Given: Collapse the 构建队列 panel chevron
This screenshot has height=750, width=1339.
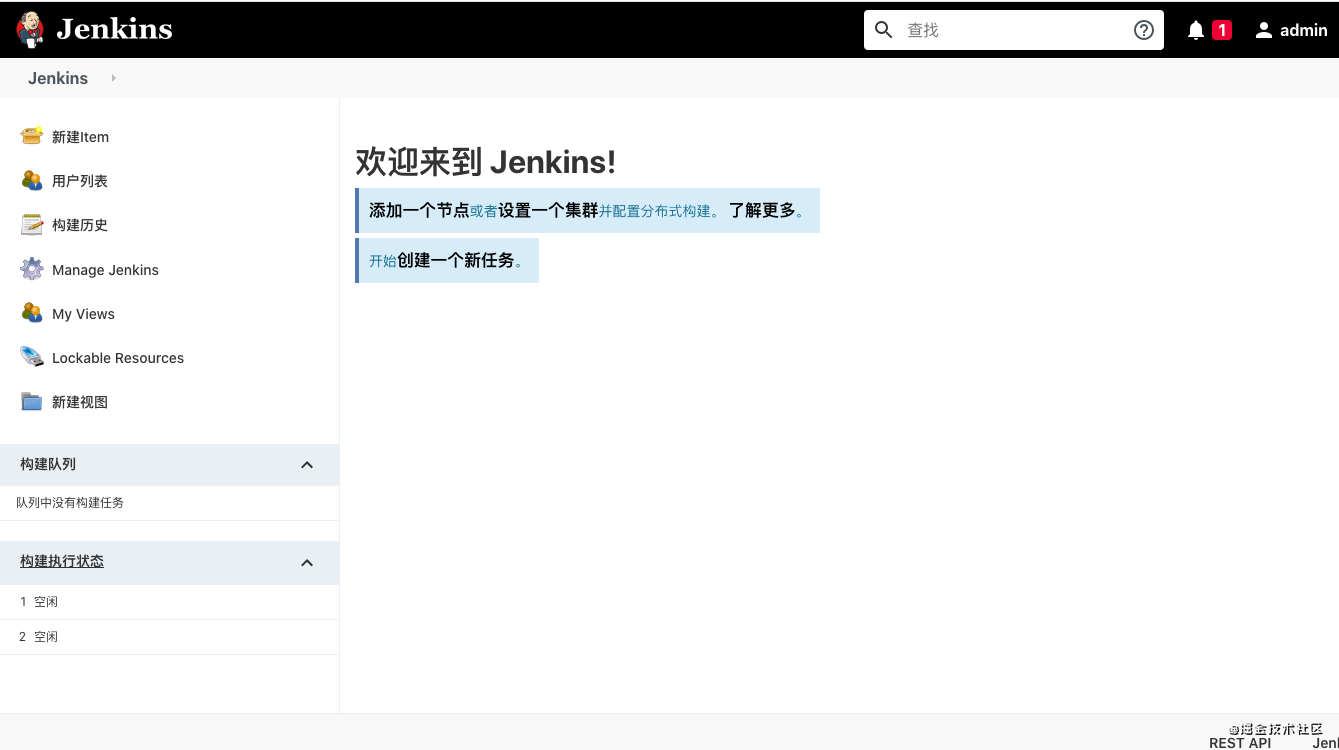Looking at the screenshot, I should (x=307, y=465).
